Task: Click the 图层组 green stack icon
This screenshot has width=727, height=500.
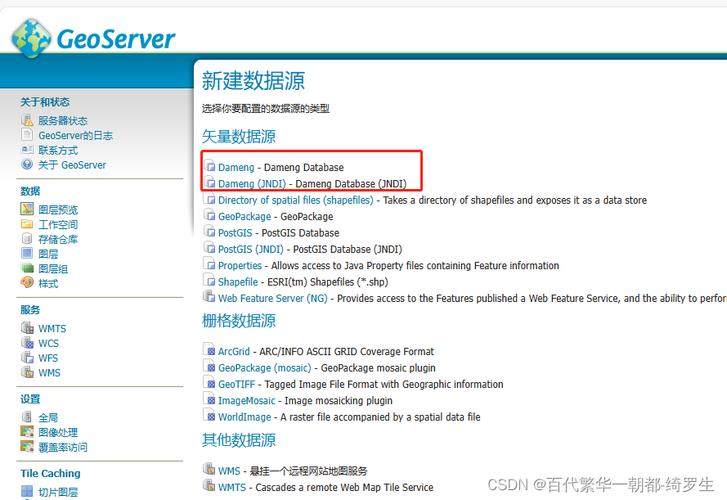Action: [27, 268]
